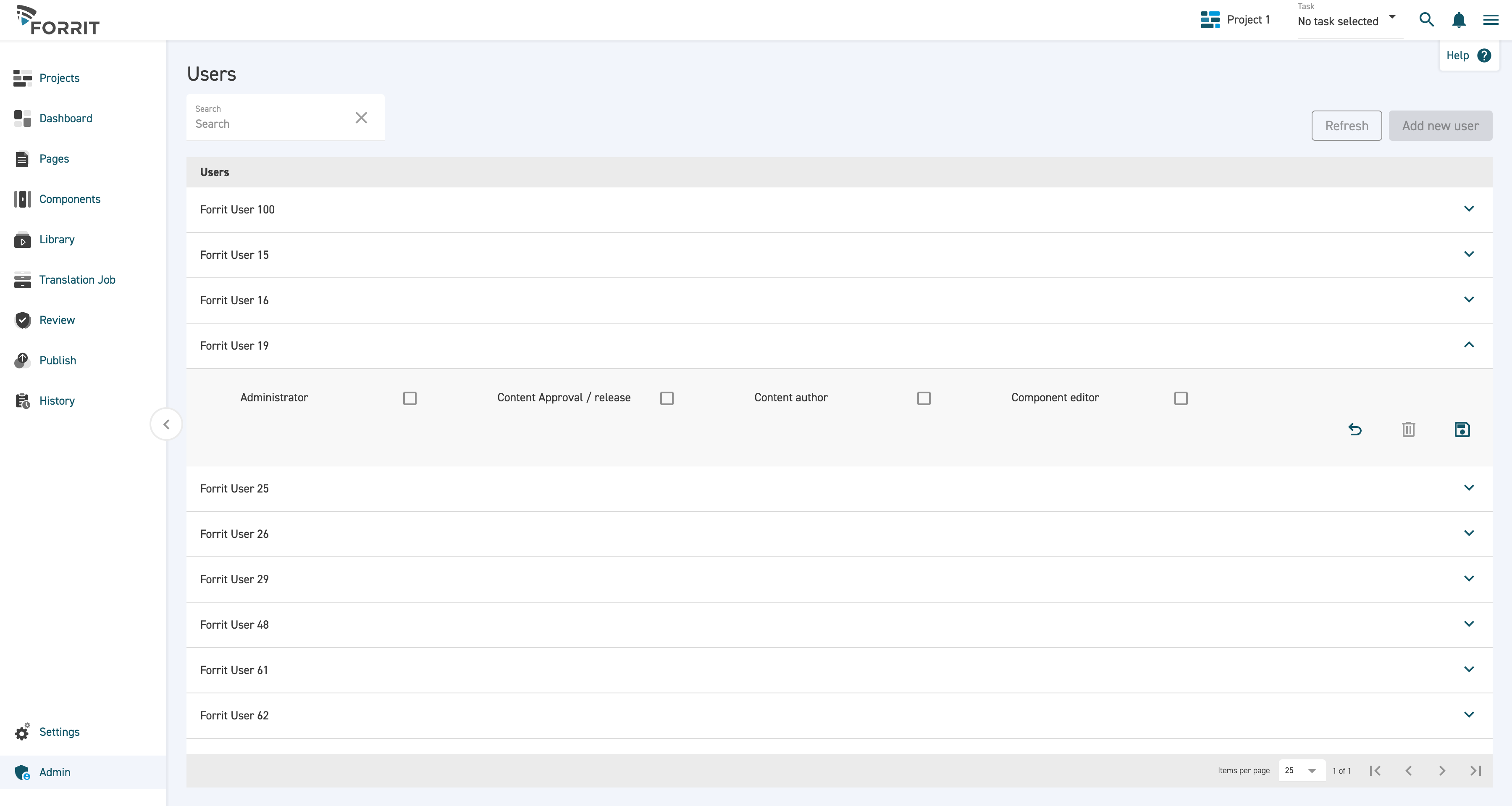The image size is (1512, 806).
Task: Click the Project 1 label
Action: point(1249,19)
